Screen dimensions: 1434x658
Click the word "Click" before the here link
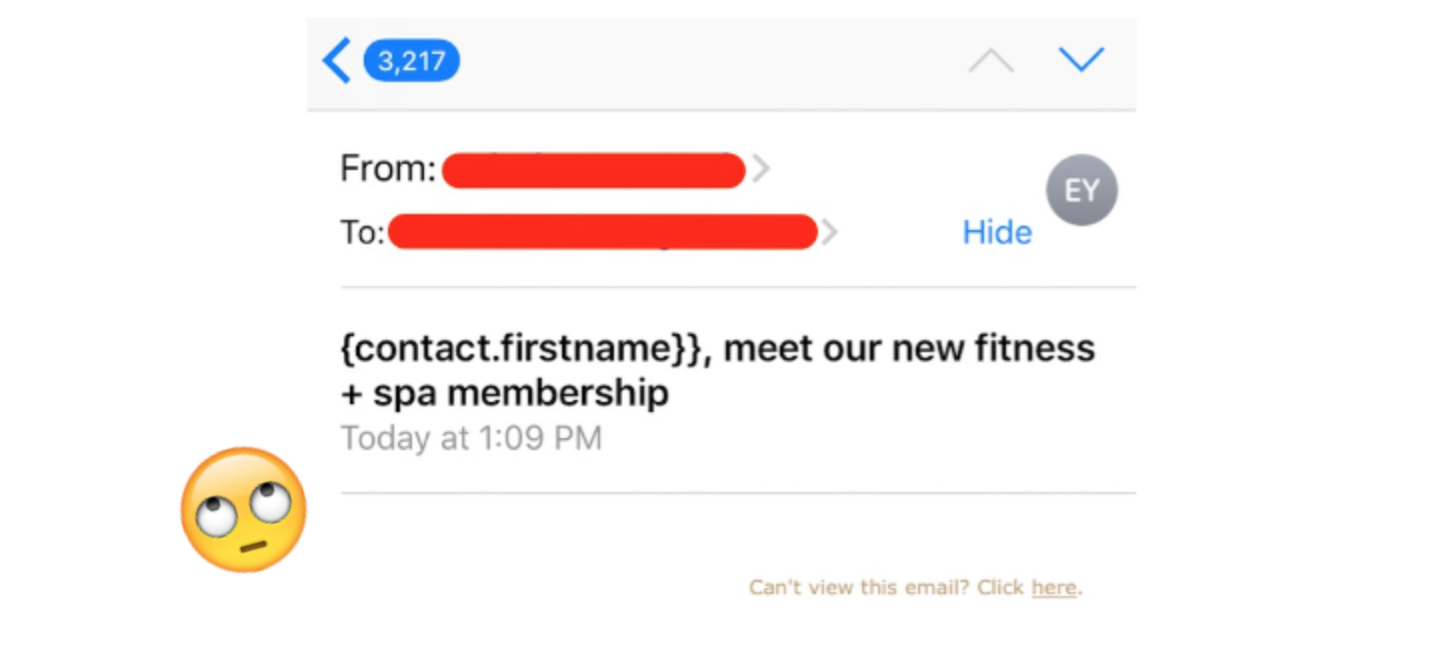coord(1000,588)
